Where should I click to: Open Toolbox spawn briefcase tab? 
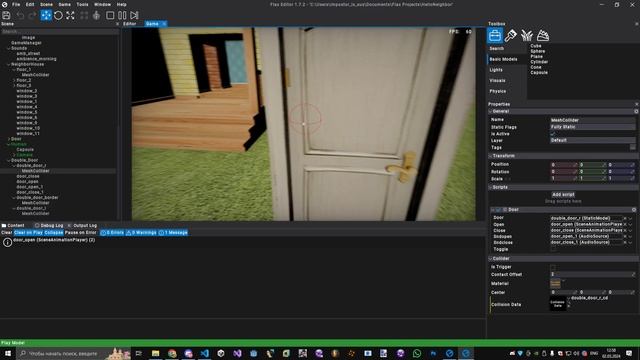pyautogui.click(x=495, y=36)
